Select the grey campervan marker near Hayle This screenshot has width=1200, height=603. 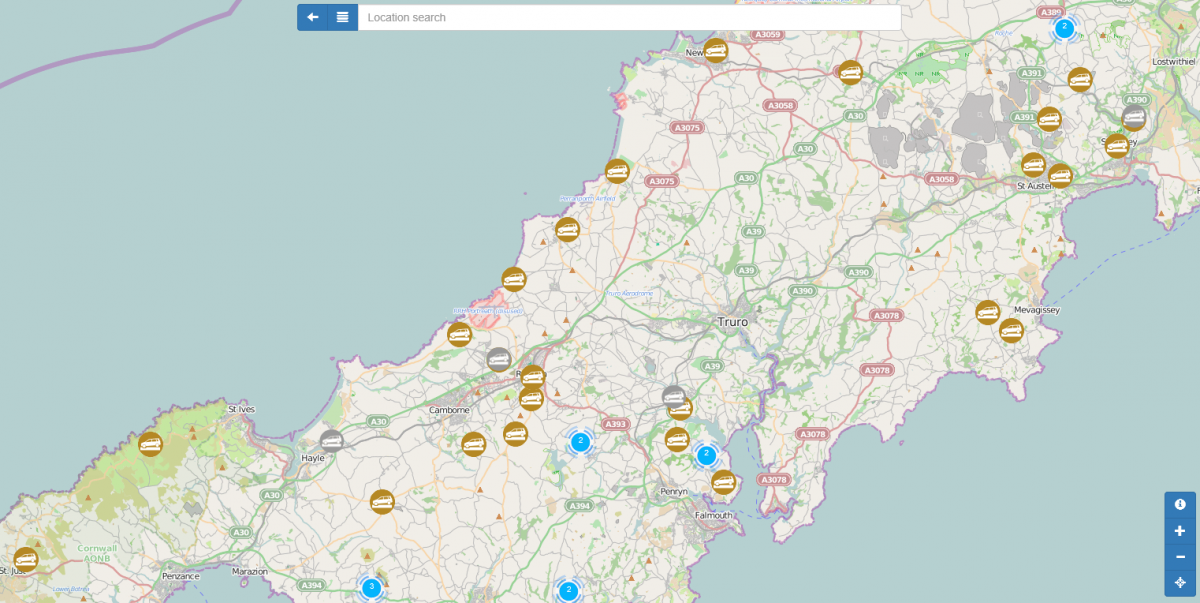pos(331,440)
